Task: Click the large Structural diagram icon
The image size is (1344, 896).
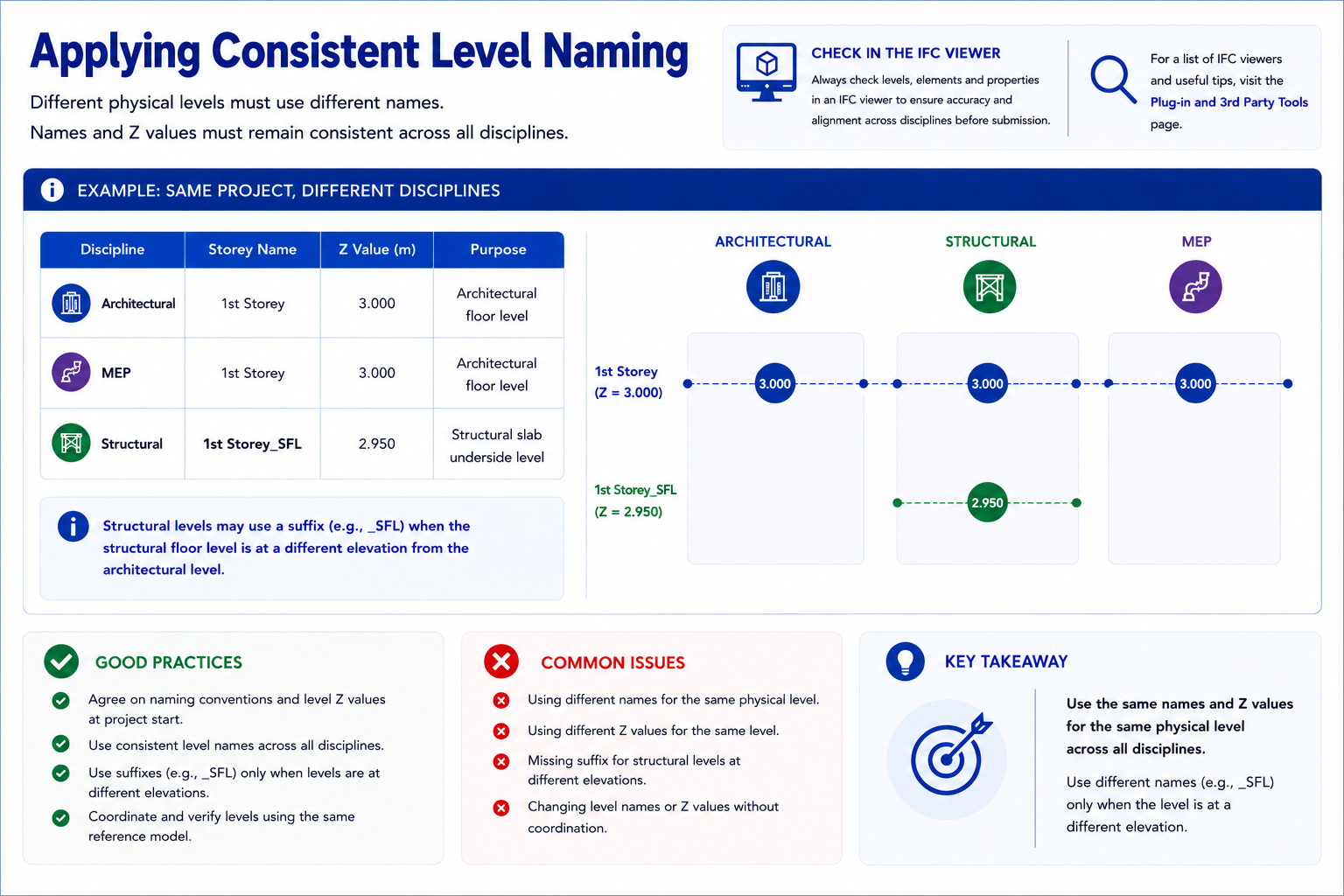Action: (x=990, y=287)
